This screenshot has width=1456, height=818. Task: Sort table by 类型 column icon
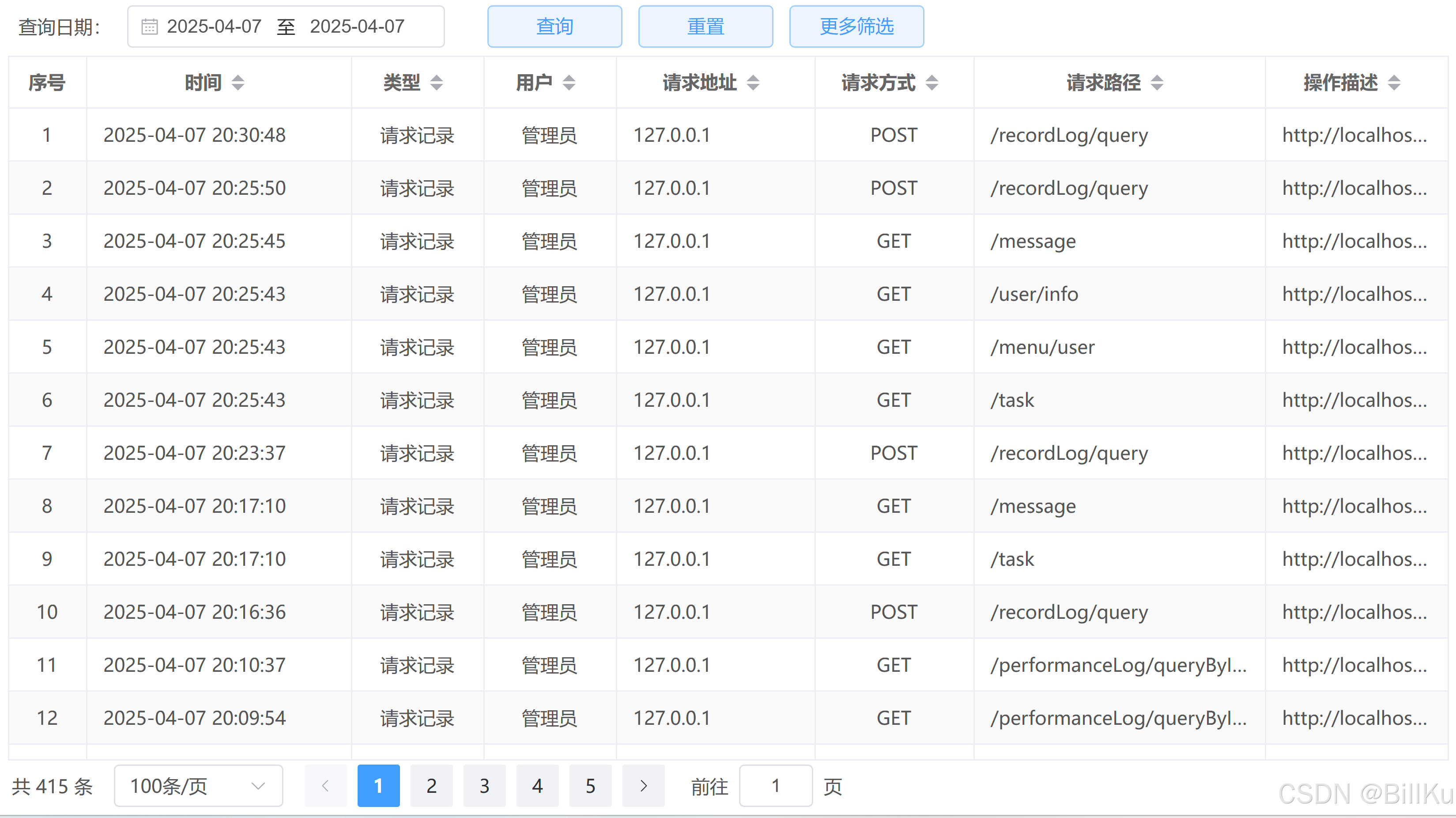pos(436,83)
